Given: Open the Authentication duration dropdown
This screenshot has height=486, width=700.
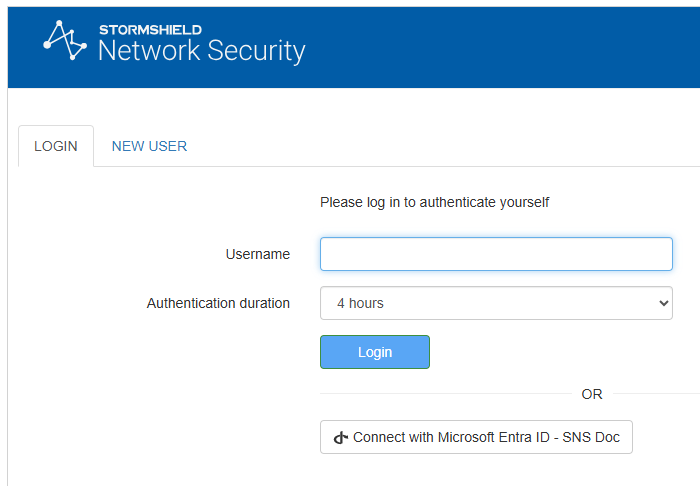Looking at the screenshot, I should (496, 303).
